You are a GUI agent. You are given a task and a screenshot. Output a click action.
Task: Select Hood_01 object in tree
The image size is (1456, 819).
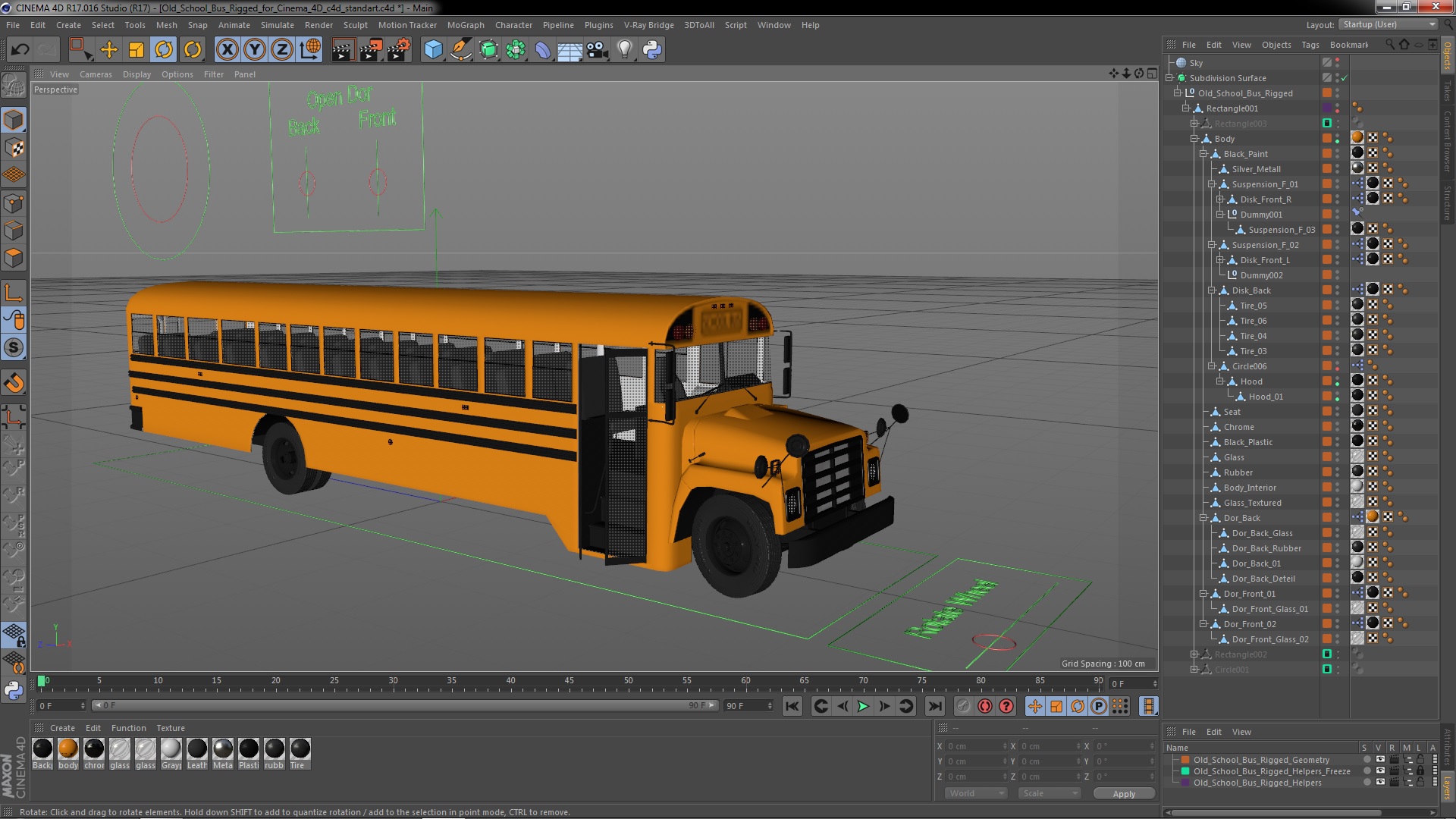pos(1266,397)
